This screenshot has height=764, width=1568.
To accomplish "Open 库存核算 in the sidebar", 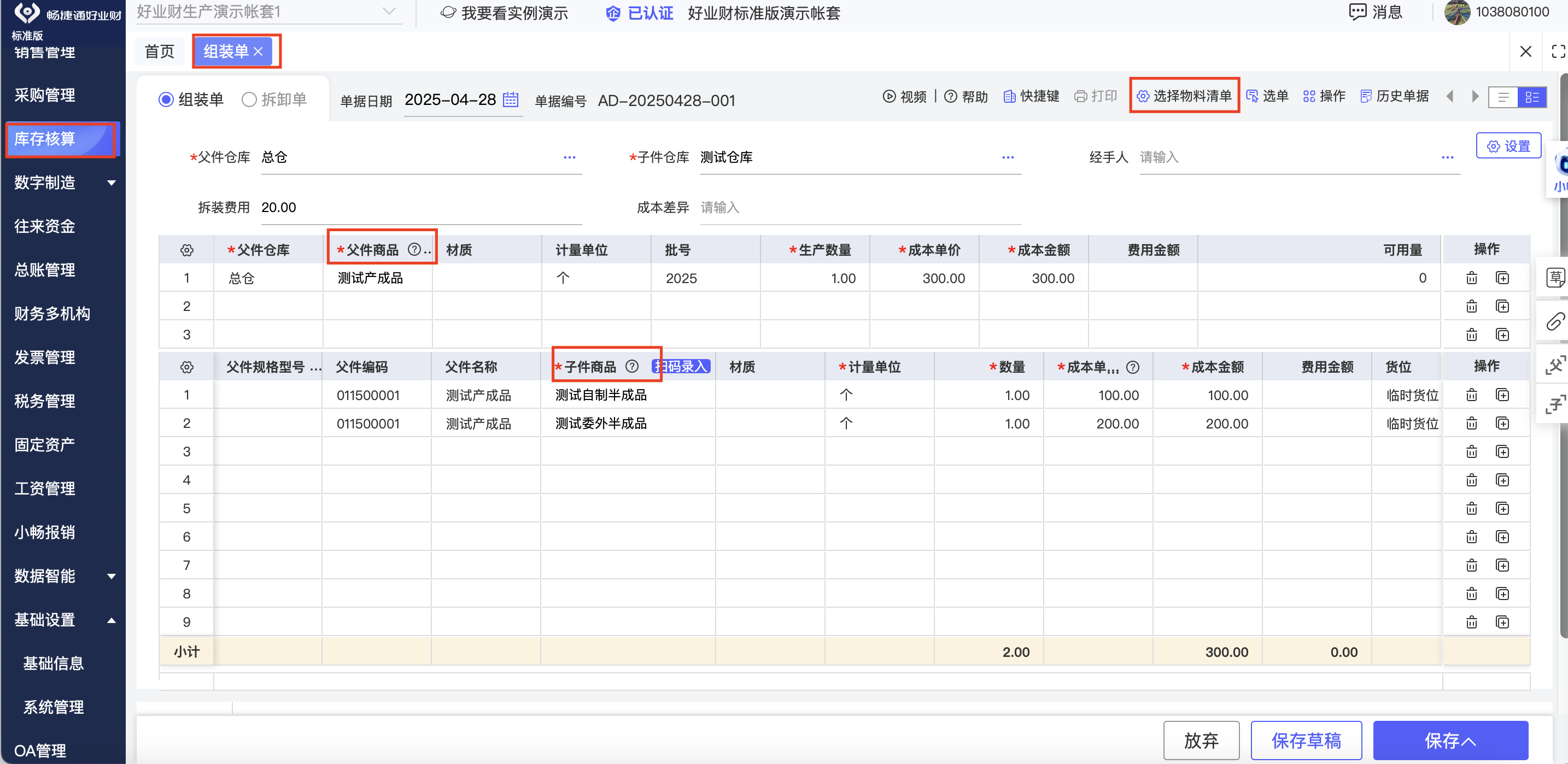I will [61, 139].
